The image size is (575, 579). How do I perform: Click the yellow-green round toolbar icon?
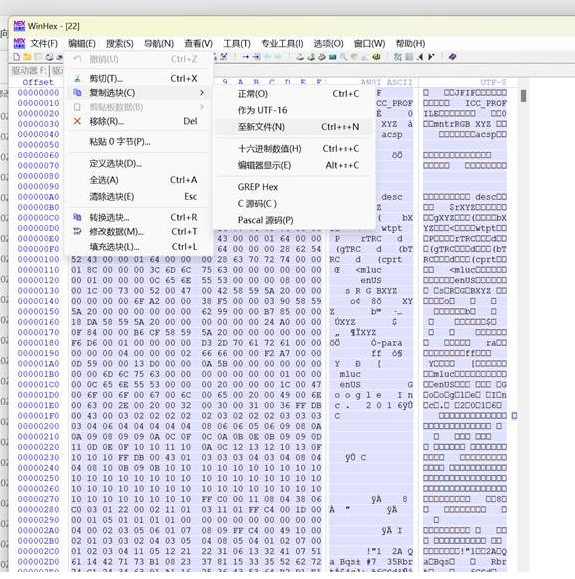(376, 56)
